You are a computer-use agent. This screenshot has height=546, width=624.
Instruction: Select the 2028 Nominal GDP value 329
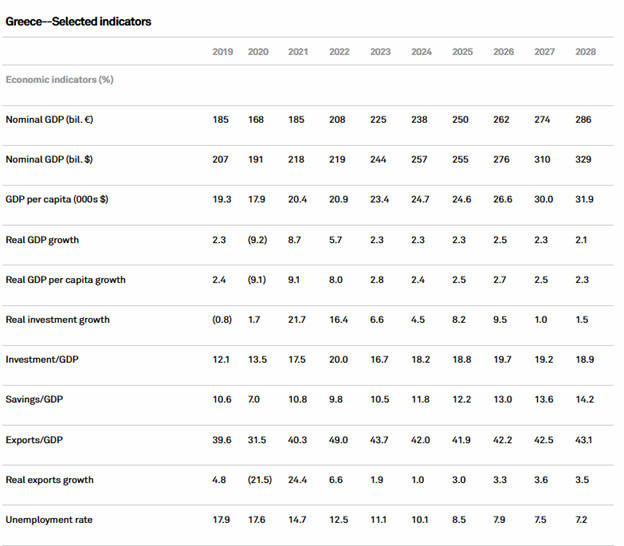coord(583,160)
